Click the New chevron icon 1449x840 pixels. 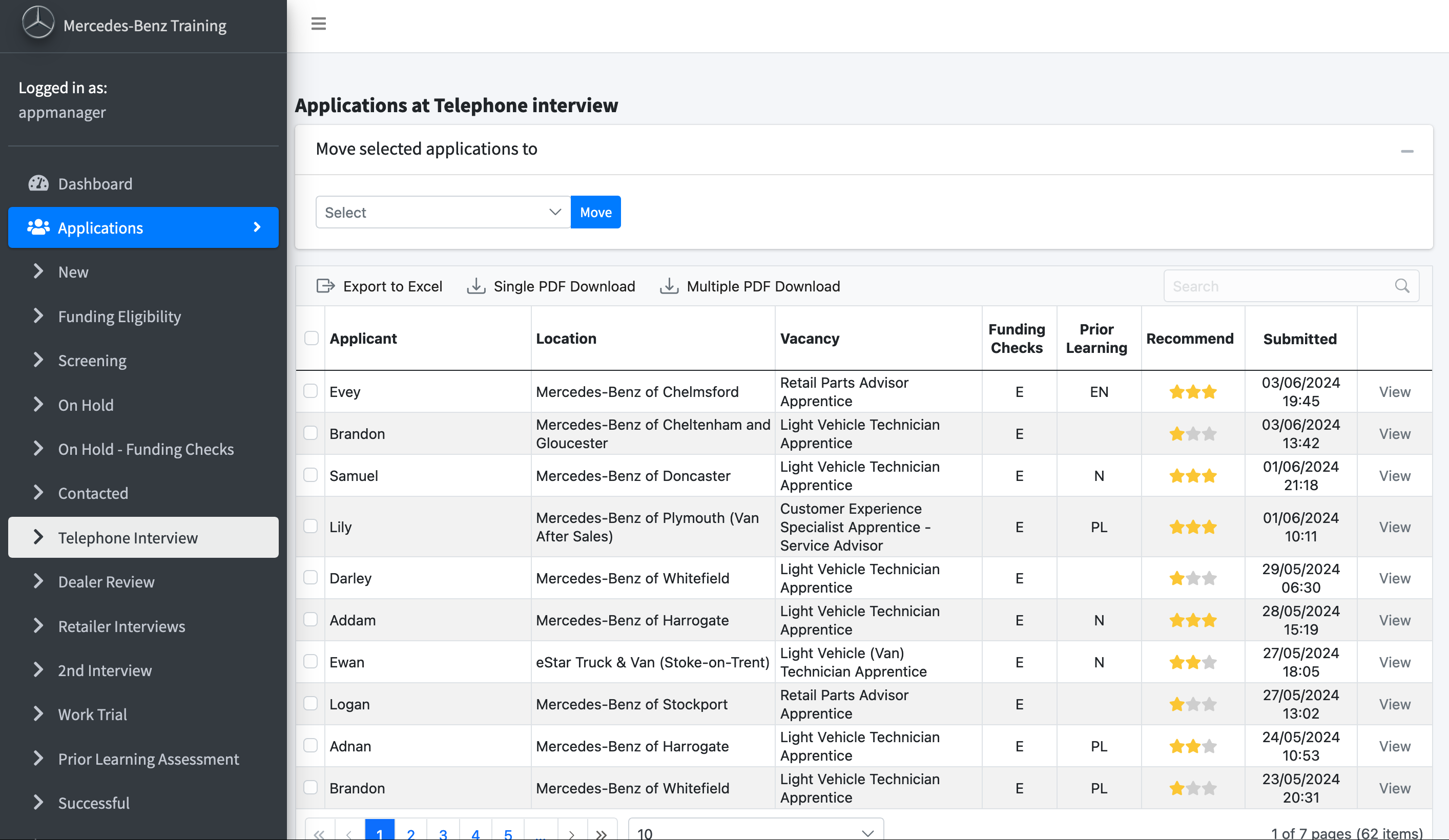point(38,271)
